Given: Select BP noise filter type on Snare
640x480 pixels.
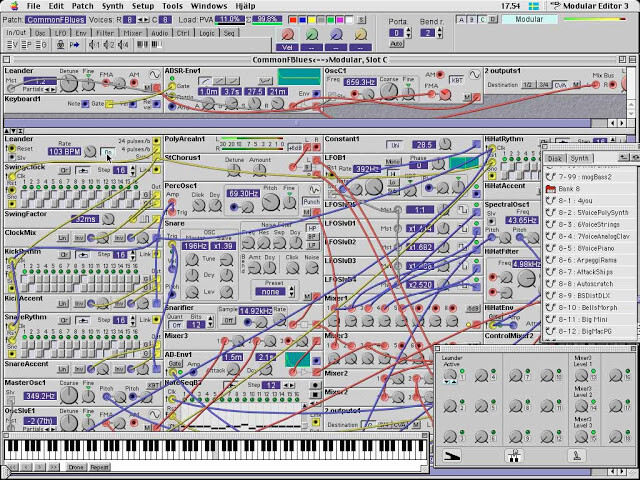Looking at the screenshot, I should click(x=312, y=237).
